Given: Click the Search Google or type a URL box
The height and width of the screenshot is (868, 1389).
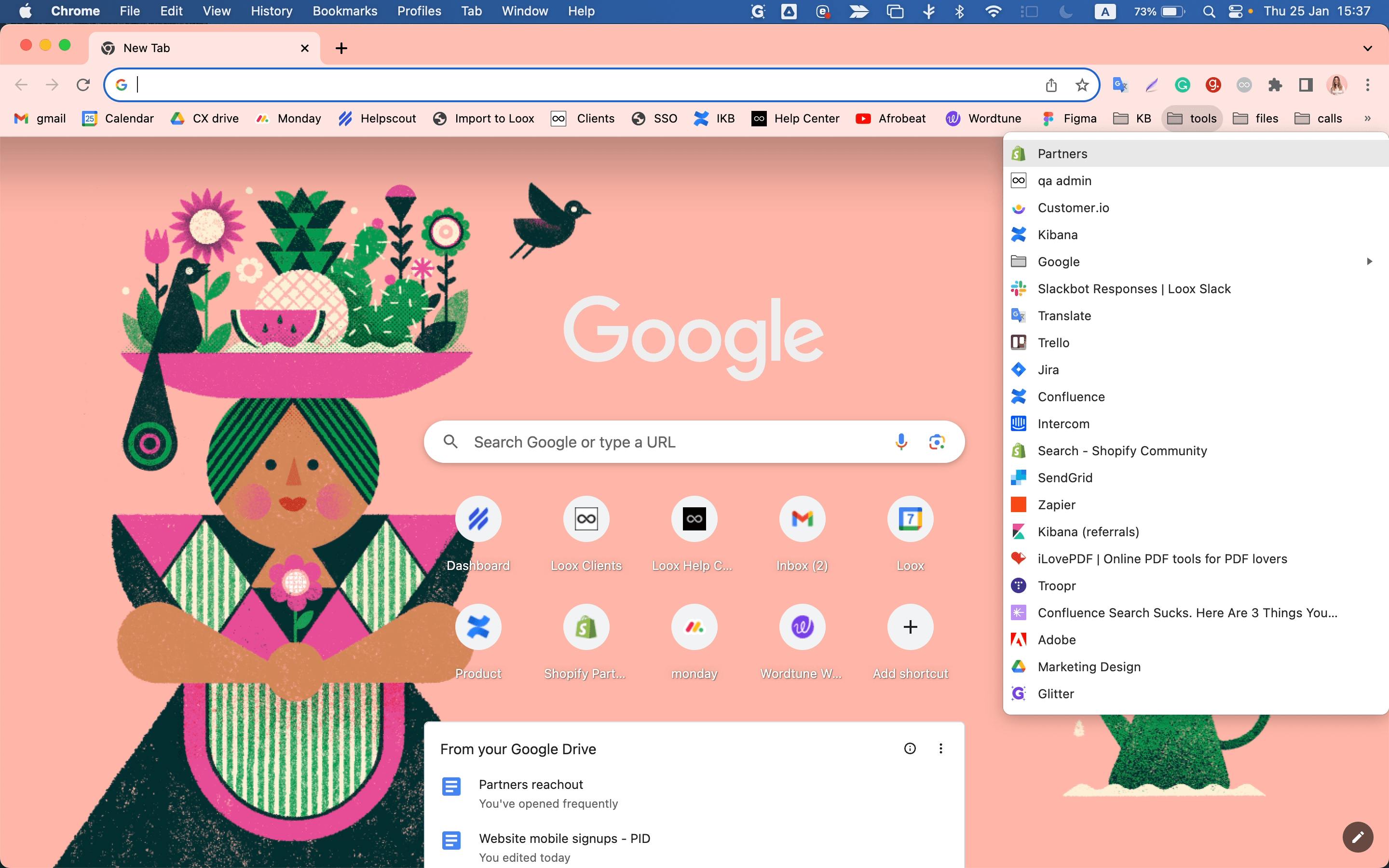Looking at the screenshot, I should (694, 441).
